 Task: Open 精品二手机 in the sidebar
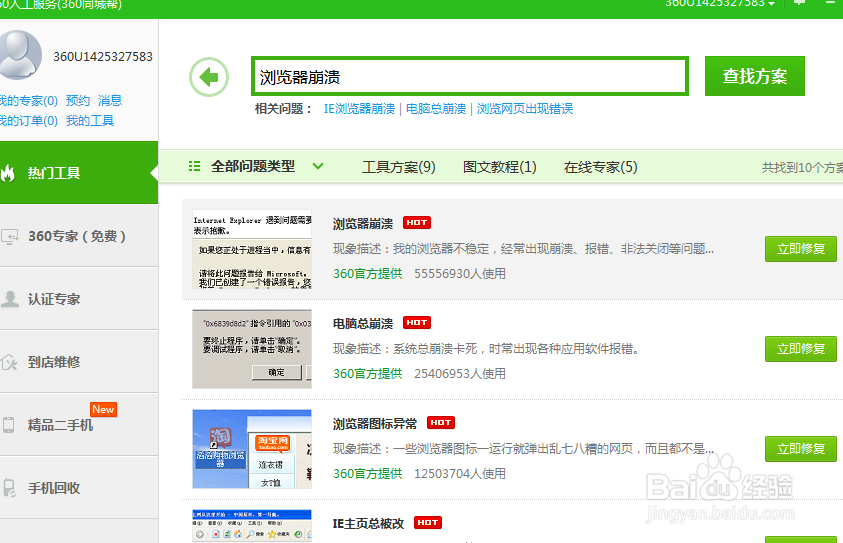click(x=79, y=425)
